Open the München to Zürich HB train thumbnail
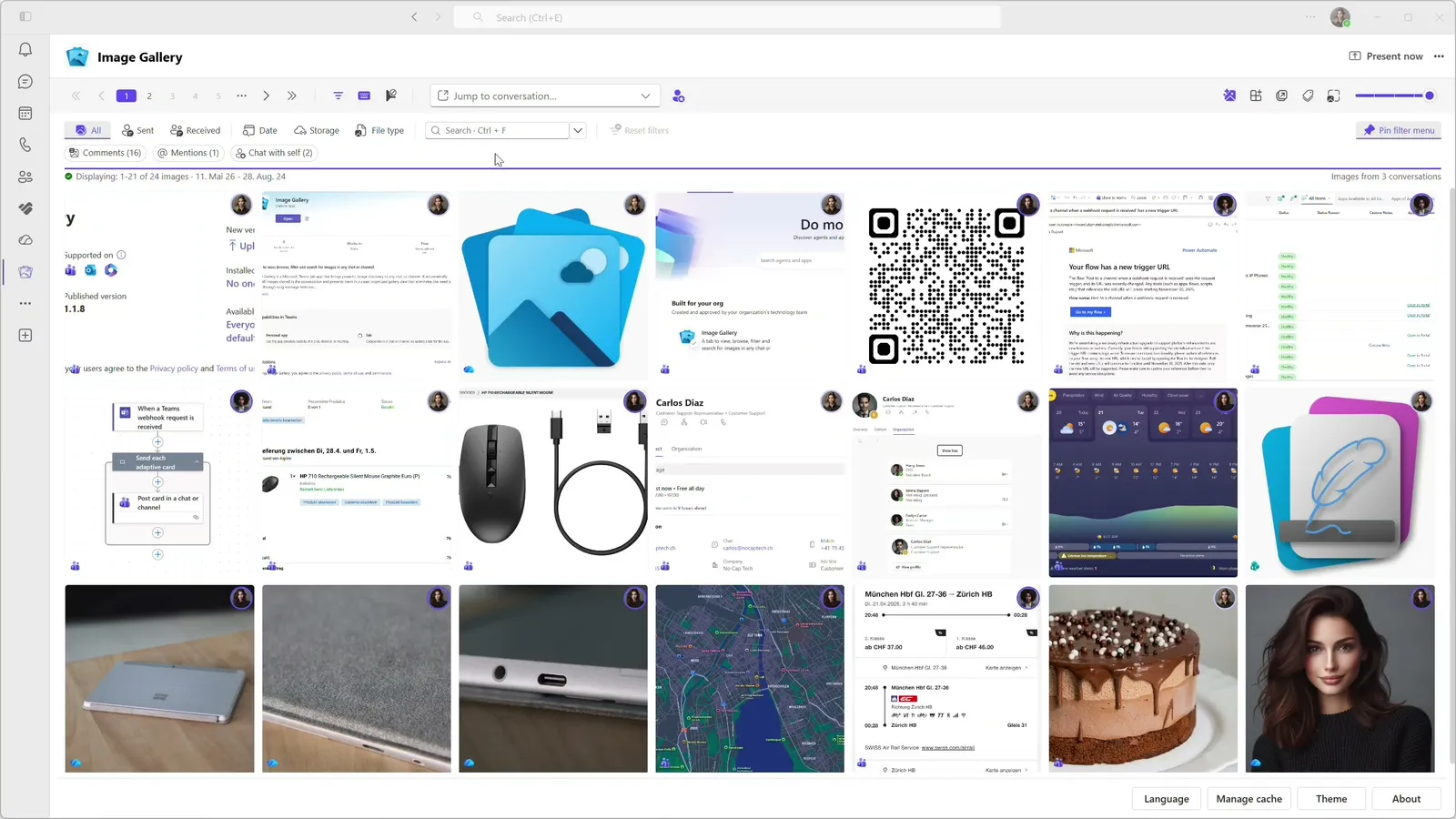 [946, 679]
